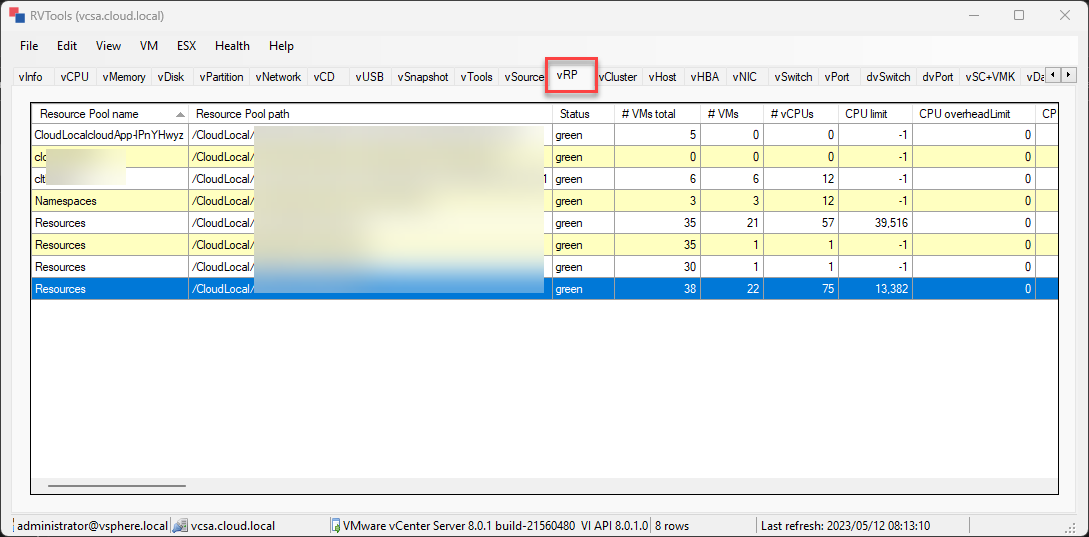Switch to the vPort tab
Image resolution: width=1089 pixels, height=537 pixels.
pyautogui.click(x=838, y=77)
